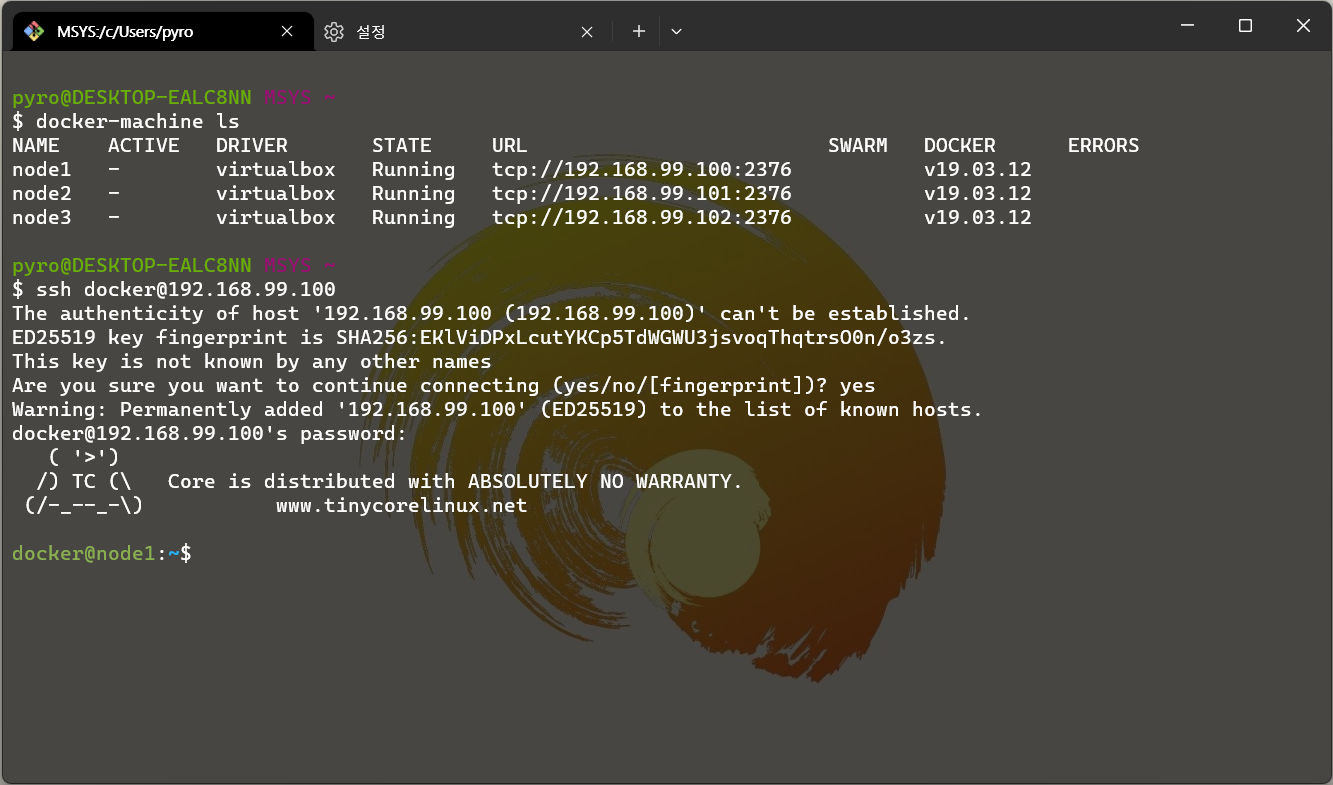
Task: Click node1's Running state value
Action: coord(414,169)
